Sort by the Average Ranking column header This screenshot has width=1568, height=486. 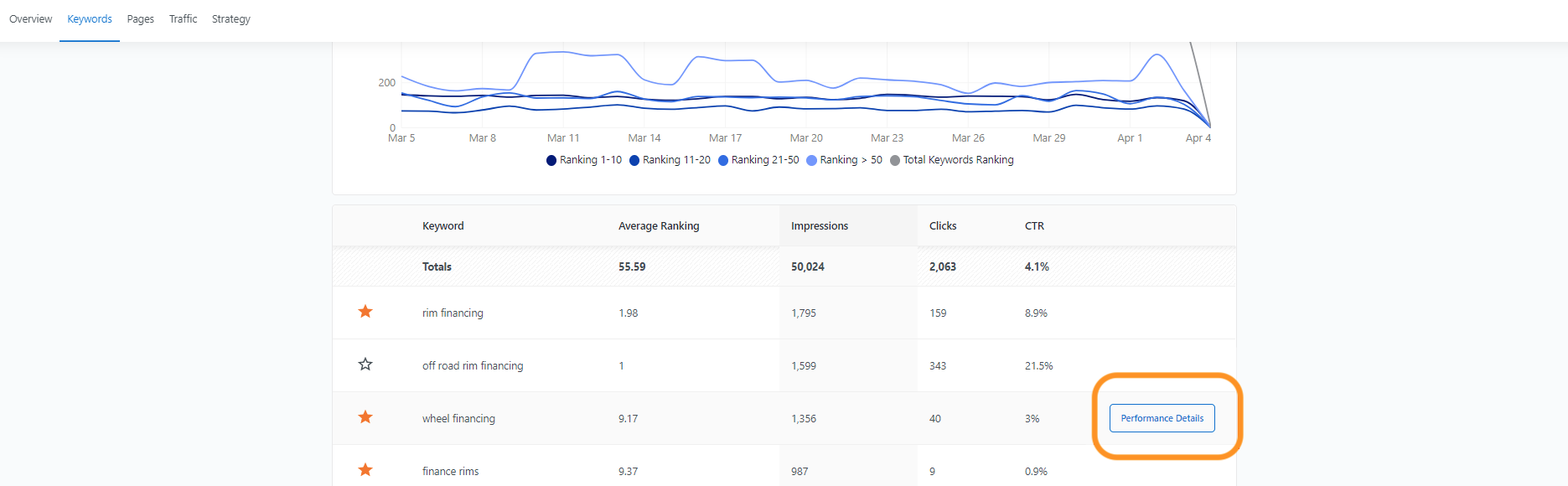pos(659,226)
